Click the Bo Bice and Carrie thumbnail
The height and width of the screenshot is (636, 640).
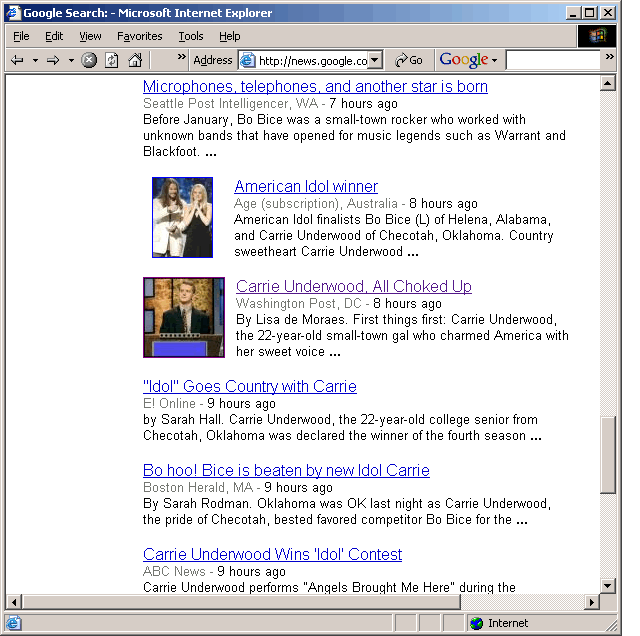(182, 217)
